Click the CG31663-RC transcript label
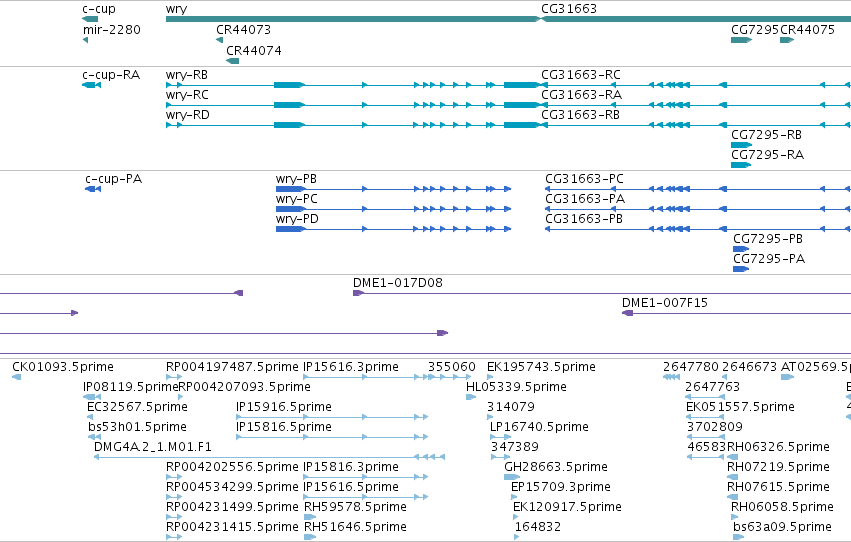The image size is (851, 542). (581, 75)
